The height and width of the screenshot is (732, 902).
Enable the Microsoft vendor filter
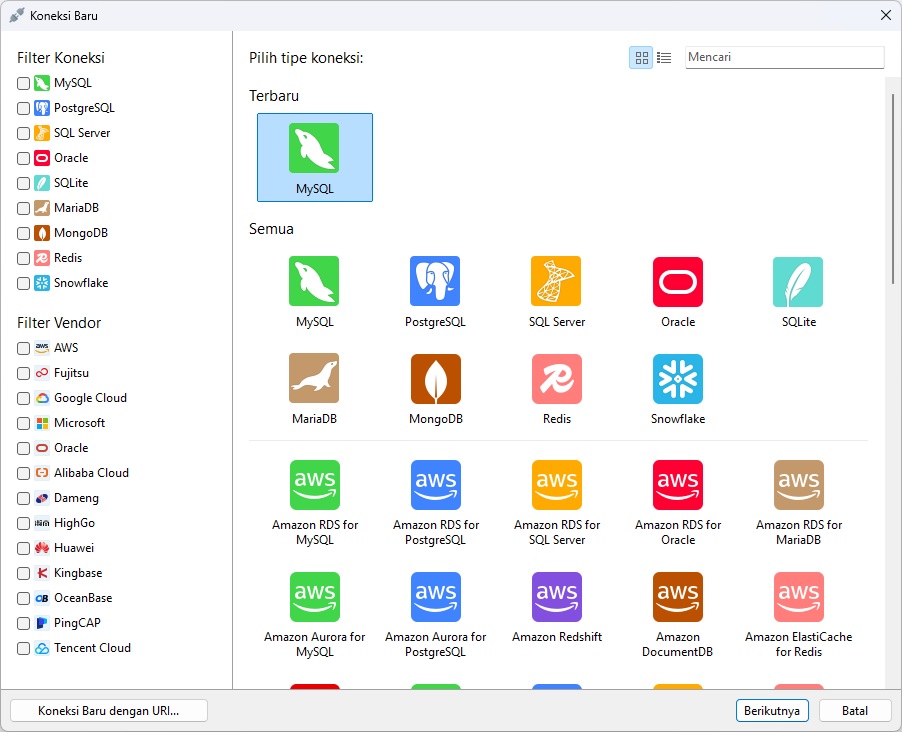(x=24, y=424)
